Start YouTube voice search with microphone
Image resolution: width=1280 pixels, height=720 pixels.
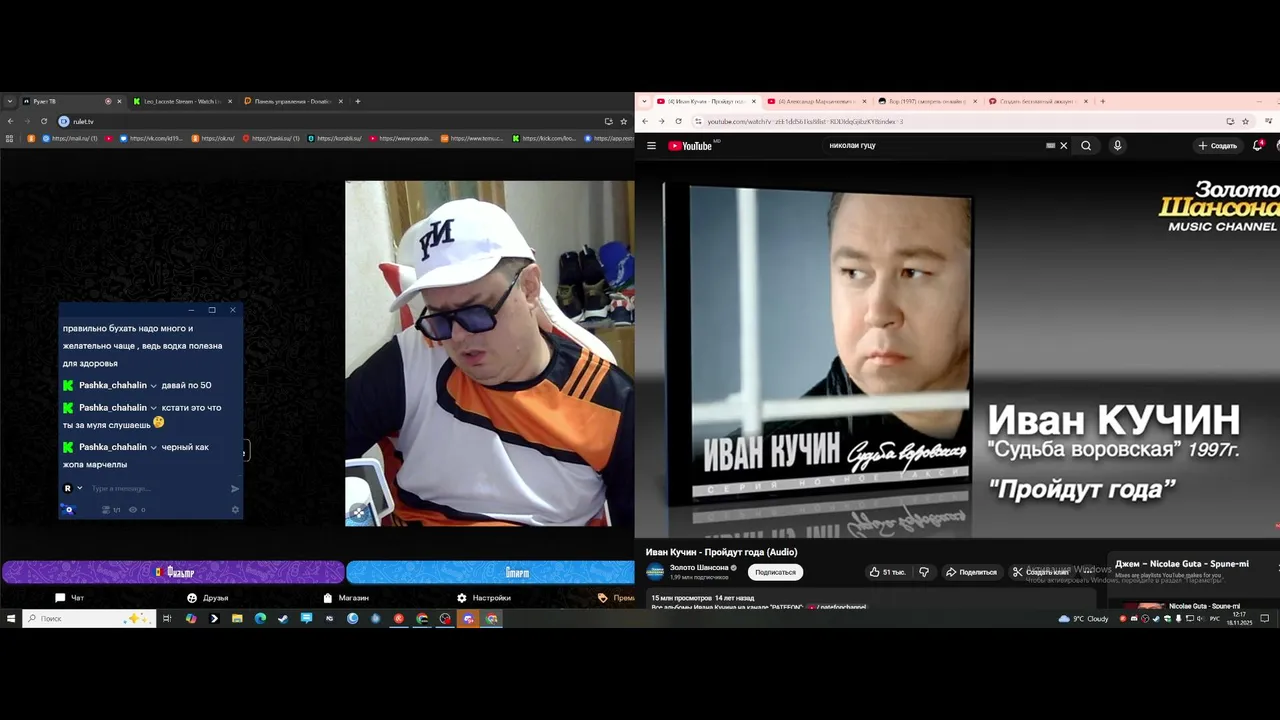pyautogui.click(x=1117, y=146)
